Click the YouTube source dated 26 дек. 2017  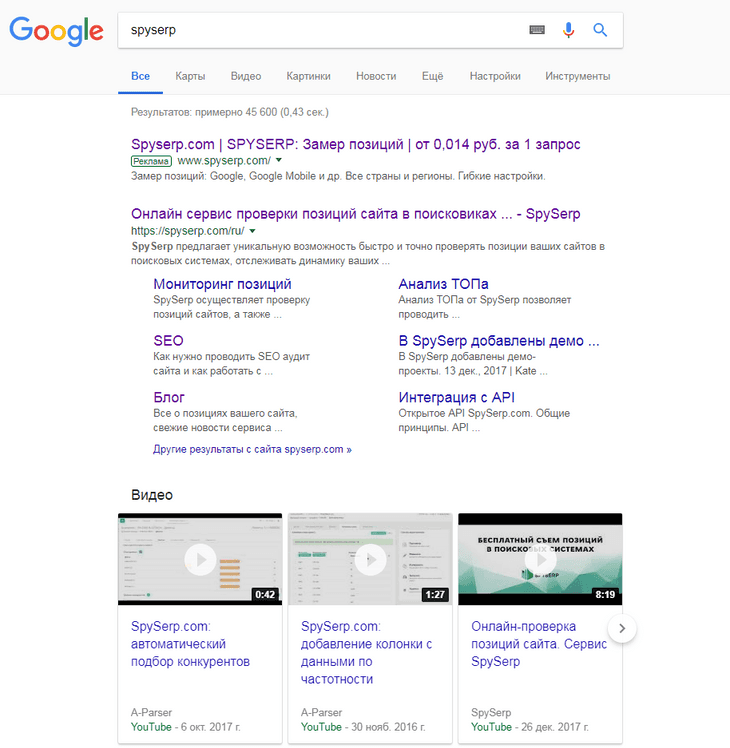click(x=491, y=727)
